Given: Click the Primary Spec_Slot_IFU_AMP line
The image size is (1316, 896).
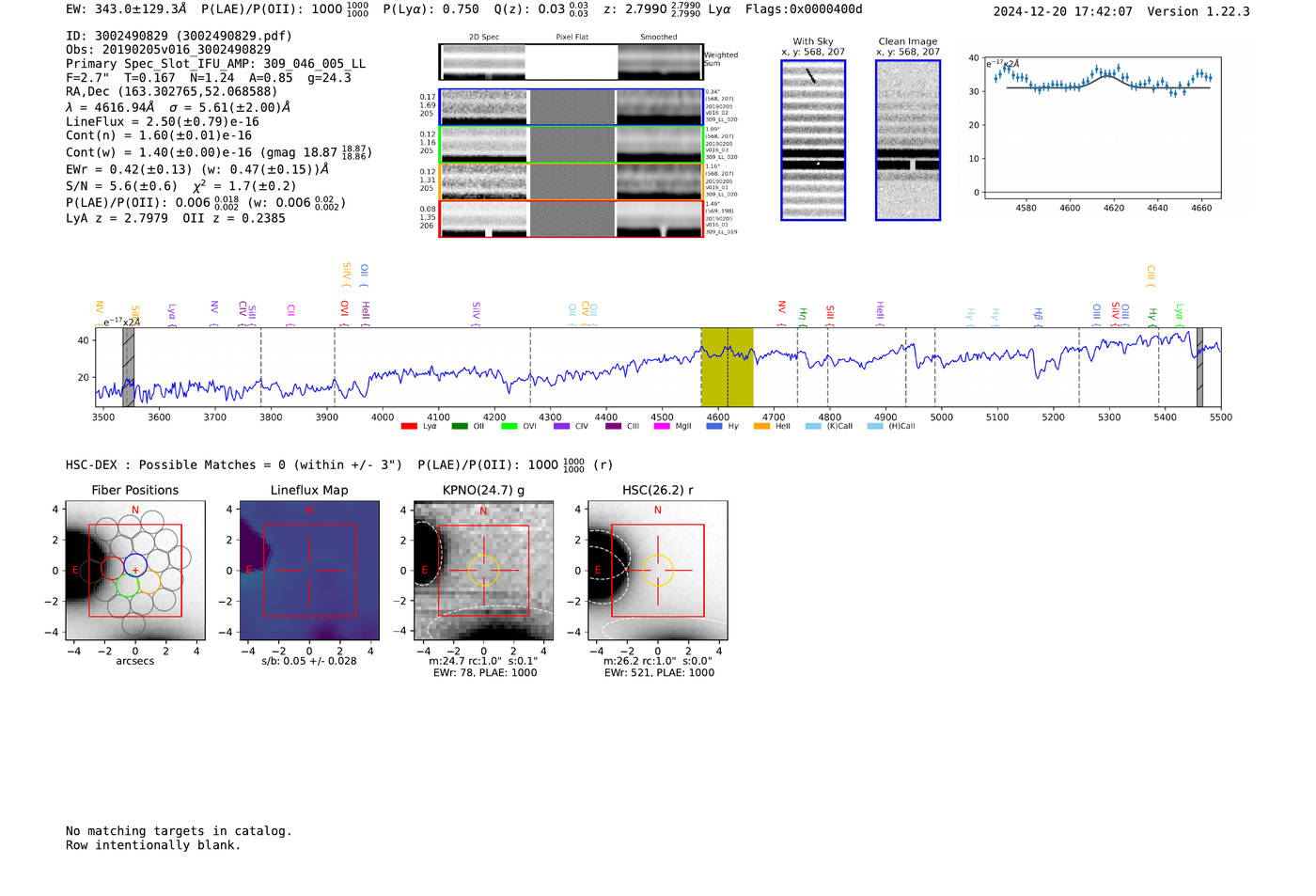Looking at the screenshot, I should click(215, 64).
